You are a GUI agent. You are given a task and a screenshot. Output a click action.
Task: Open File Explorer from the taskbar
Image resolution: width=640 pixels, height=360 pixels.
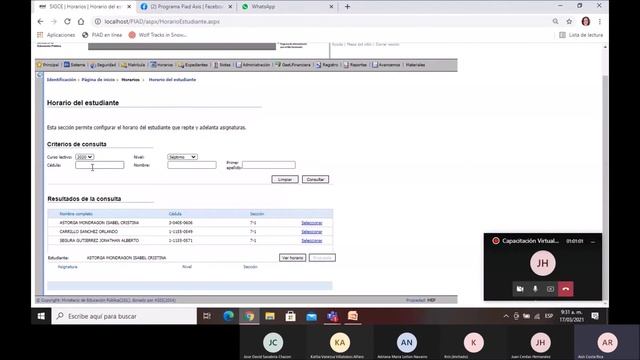click(270, 316)
